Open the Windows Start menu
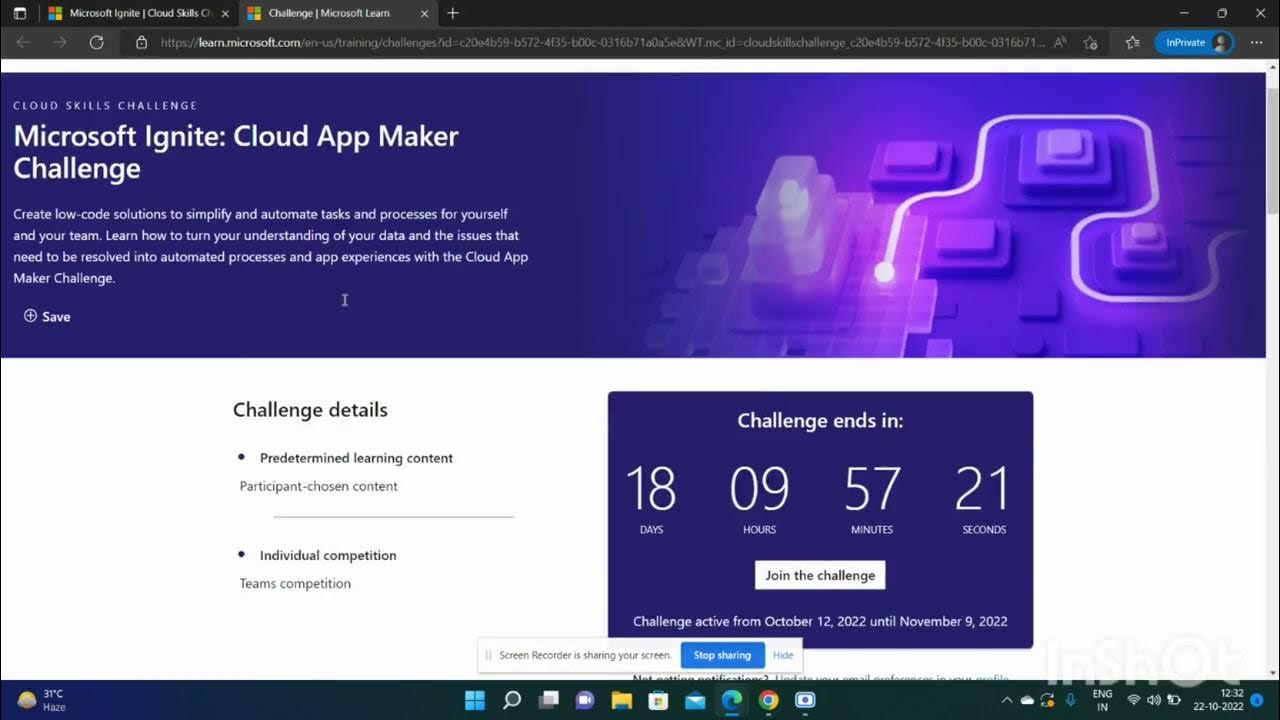This screenshot has width=1280, height=720. coord(475,699)
